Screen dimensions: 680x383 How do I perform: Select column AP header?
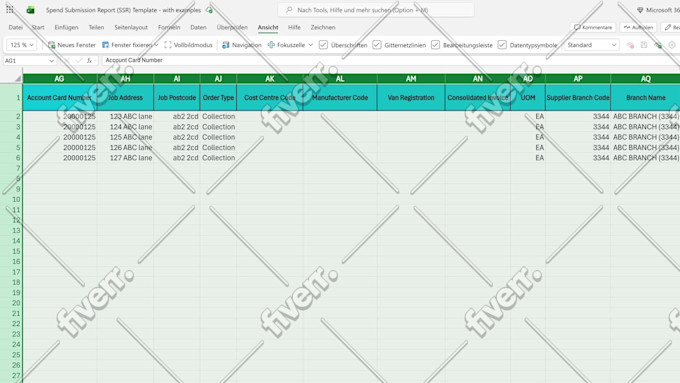click(x=578, y=79)
